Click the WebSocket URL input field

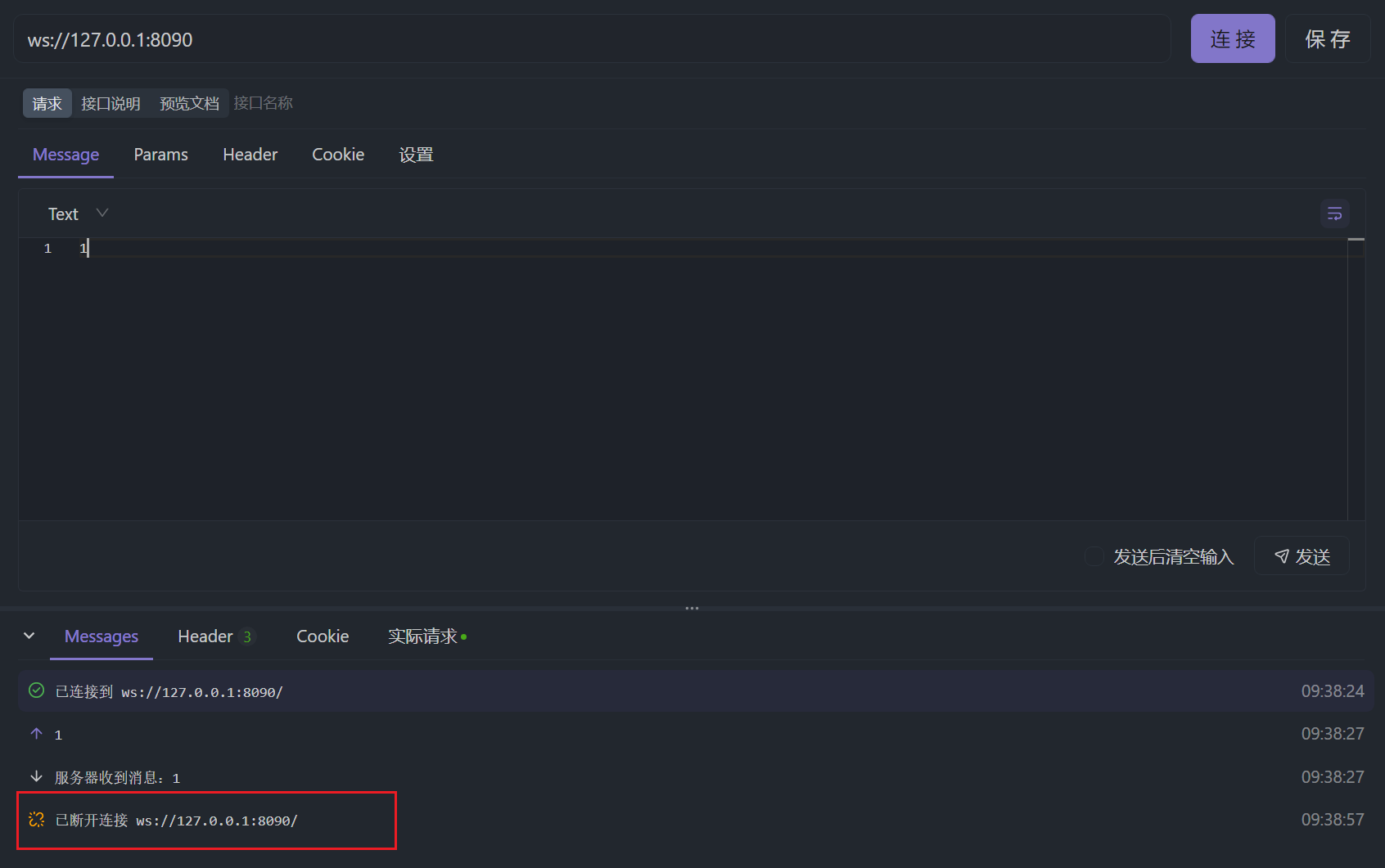[591, 39]
